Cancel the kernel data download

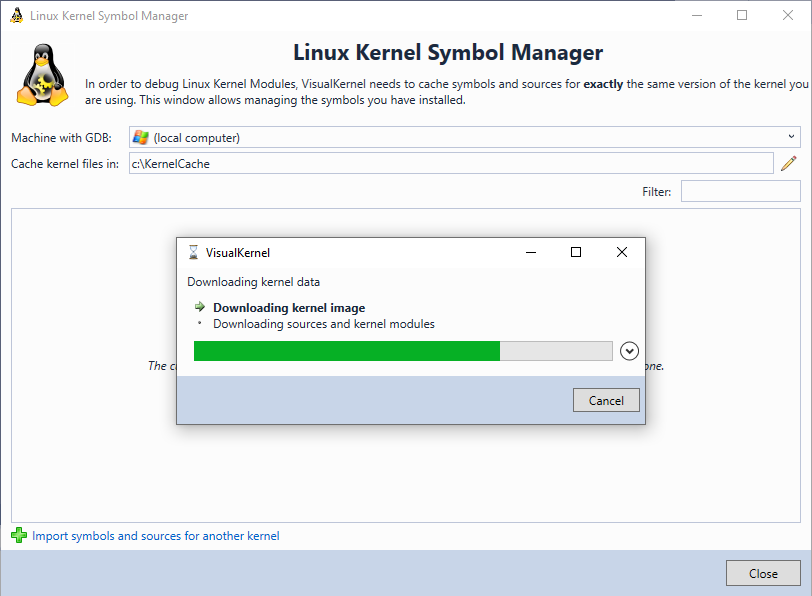click(x=606, y=400)
